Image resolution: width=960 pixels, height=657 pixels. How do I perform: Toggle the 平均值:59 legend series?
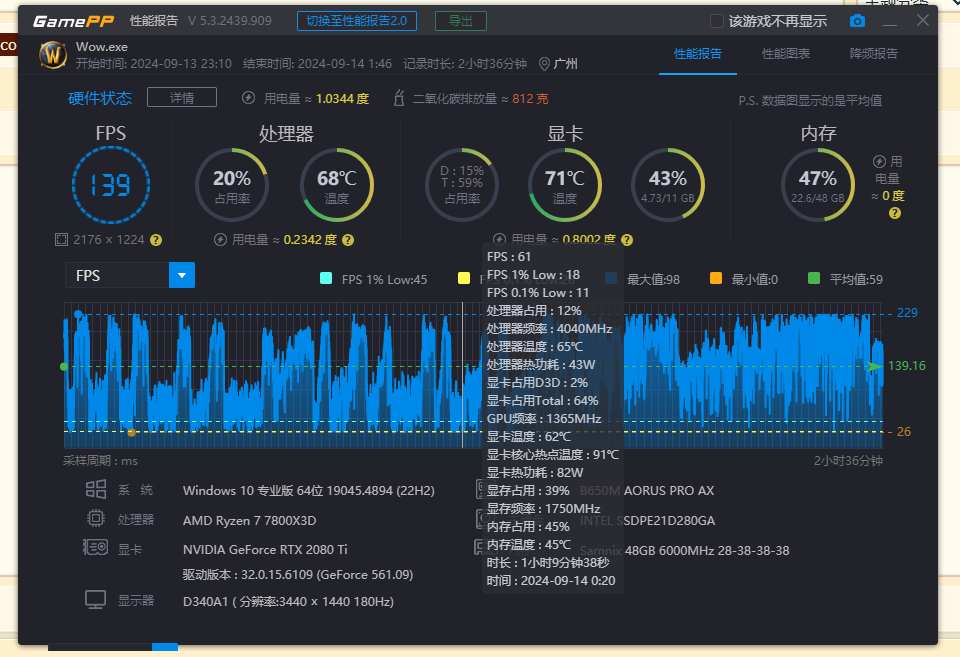tap(814, 279)
